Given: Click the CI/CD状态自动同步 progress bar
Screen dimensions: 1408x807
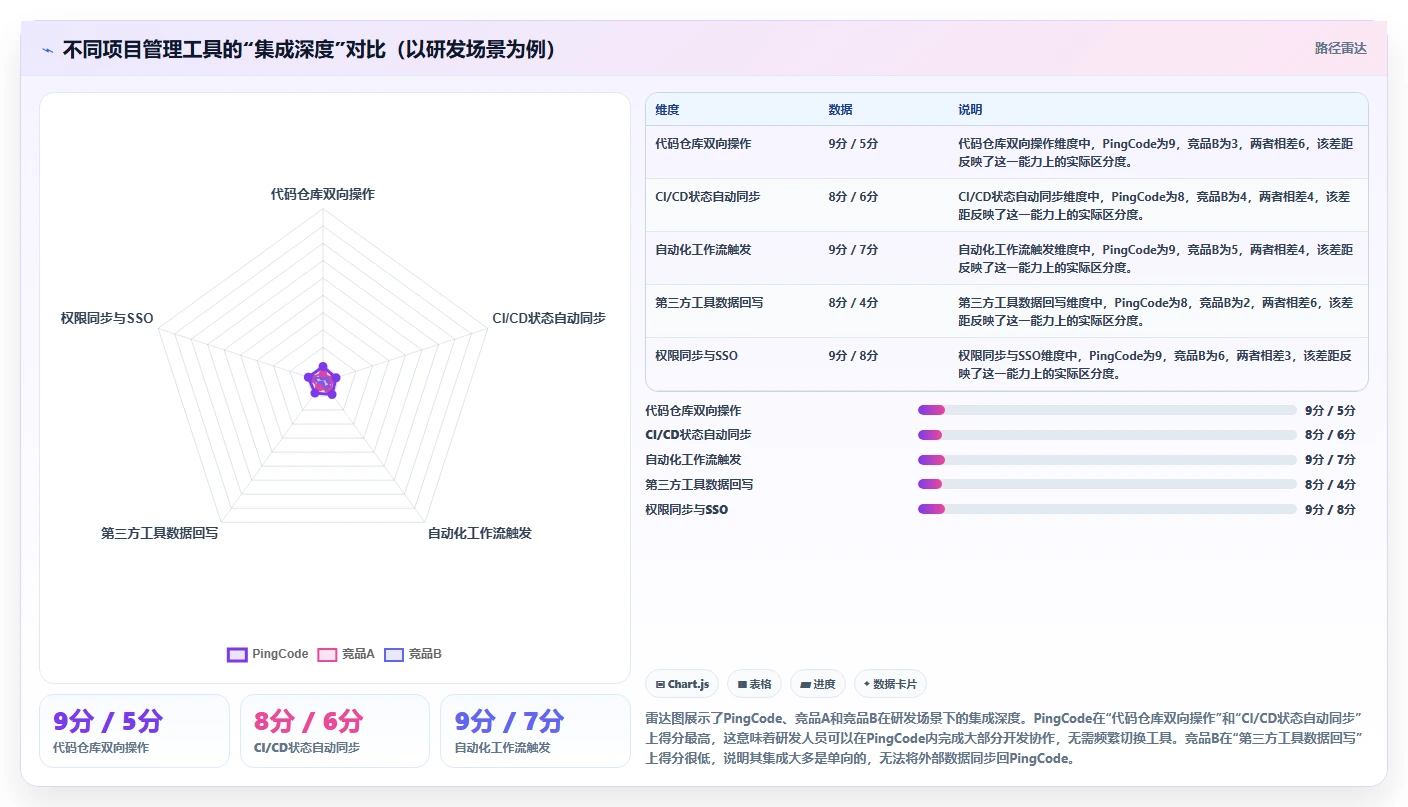Looking at the screenshot, I should click(1107, 435).
